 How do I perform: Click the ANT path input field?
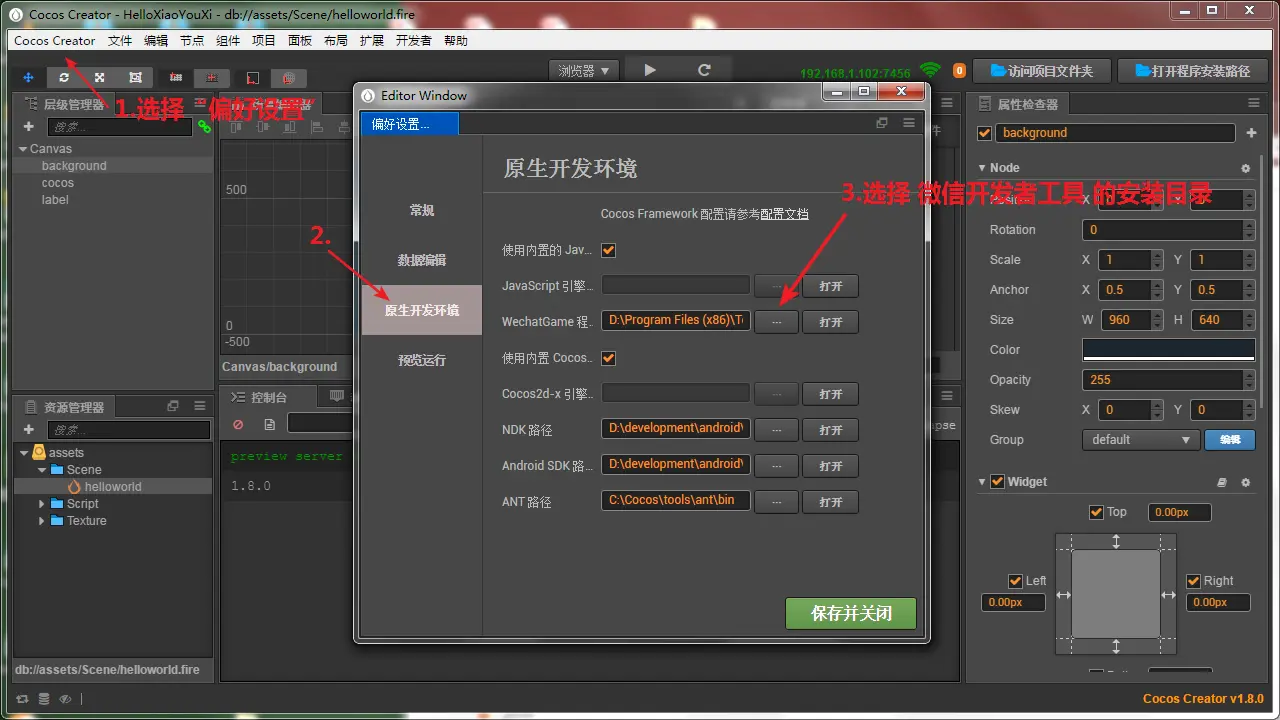[676, 500]
